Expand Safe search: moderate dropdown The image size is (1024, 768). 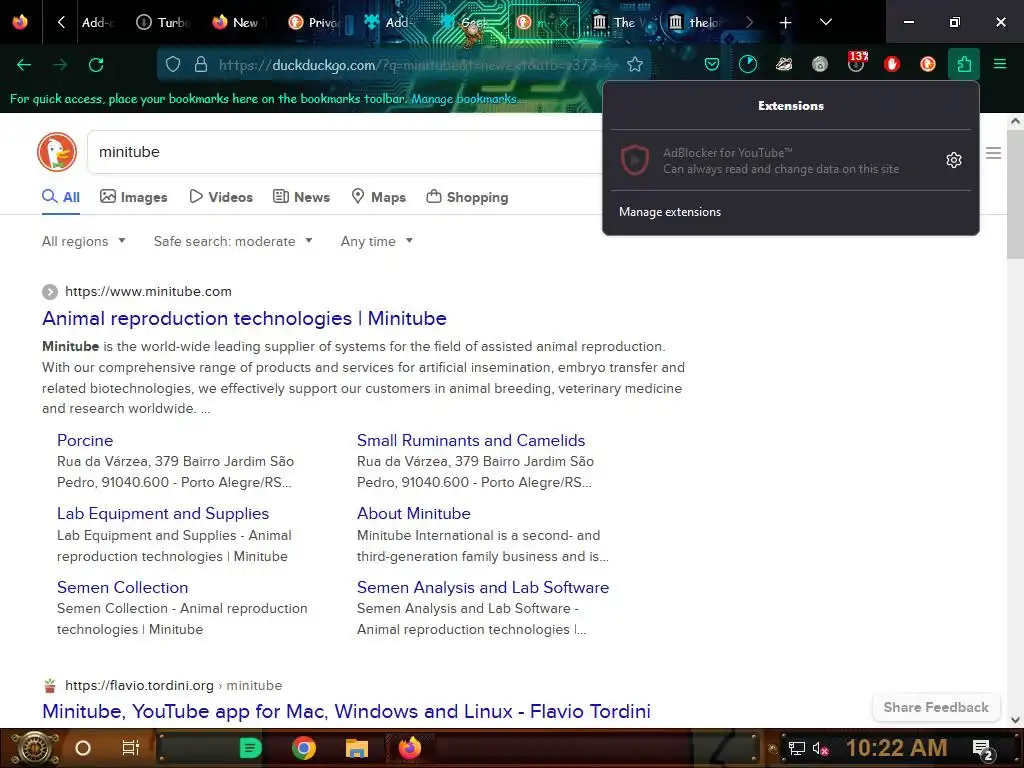click(233, 241)
